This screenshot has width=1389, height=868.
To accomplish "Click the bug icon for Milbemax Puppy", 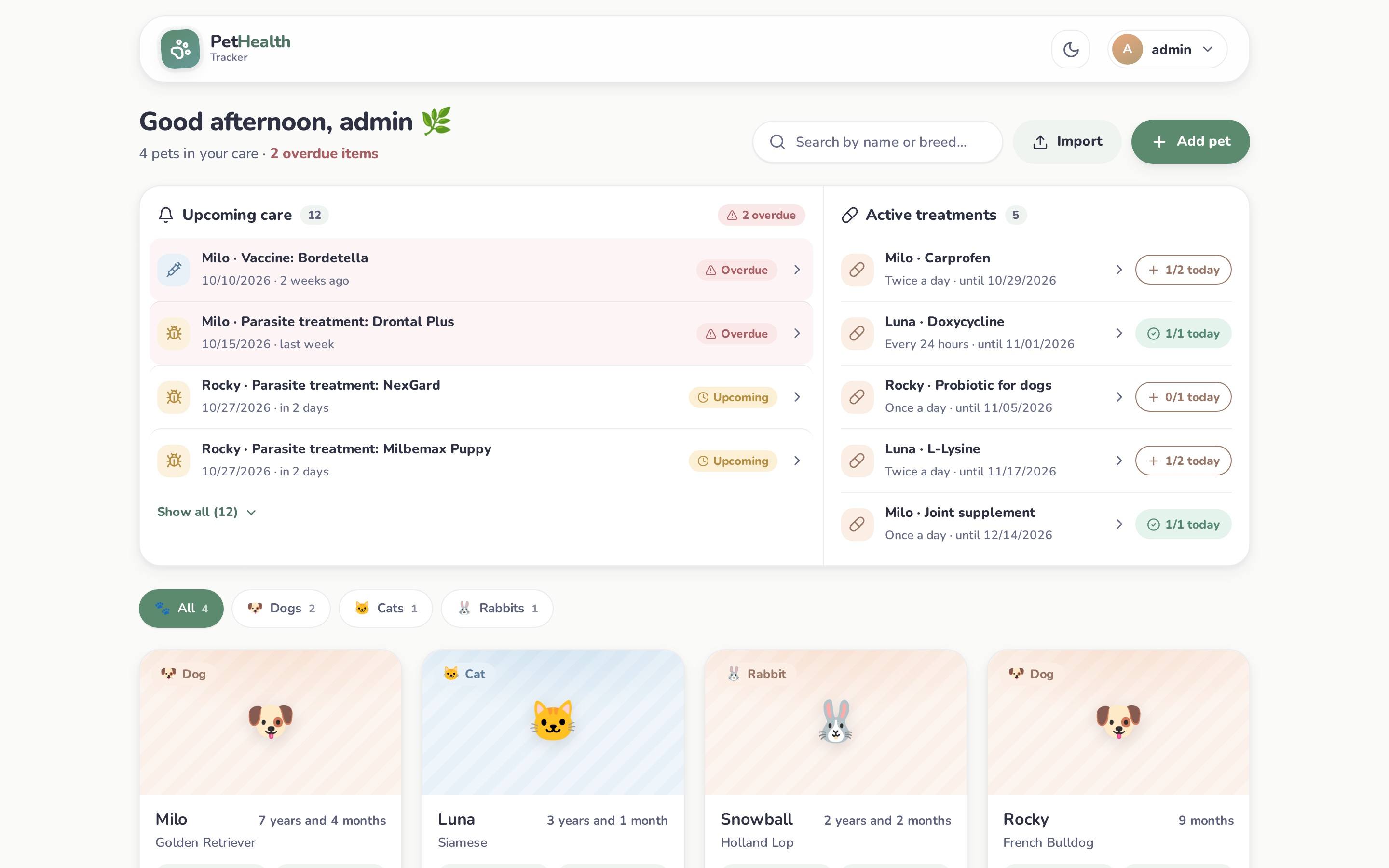I will (x=174, y=461).
